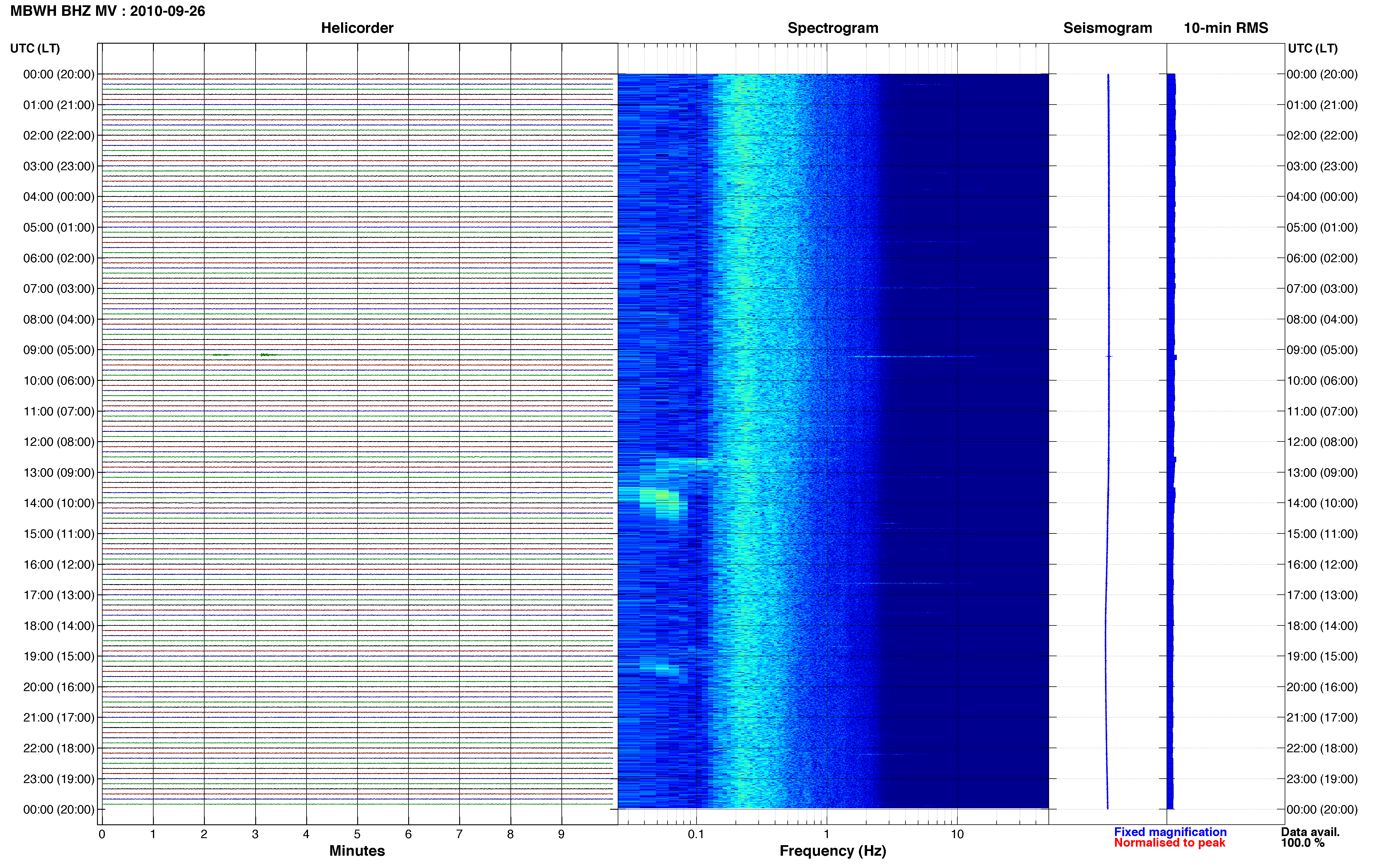Viewport: 1389px width, 868px height.
Task: Click the Frequency (Hz) x-axis label
Action: (x=833, y=851)
